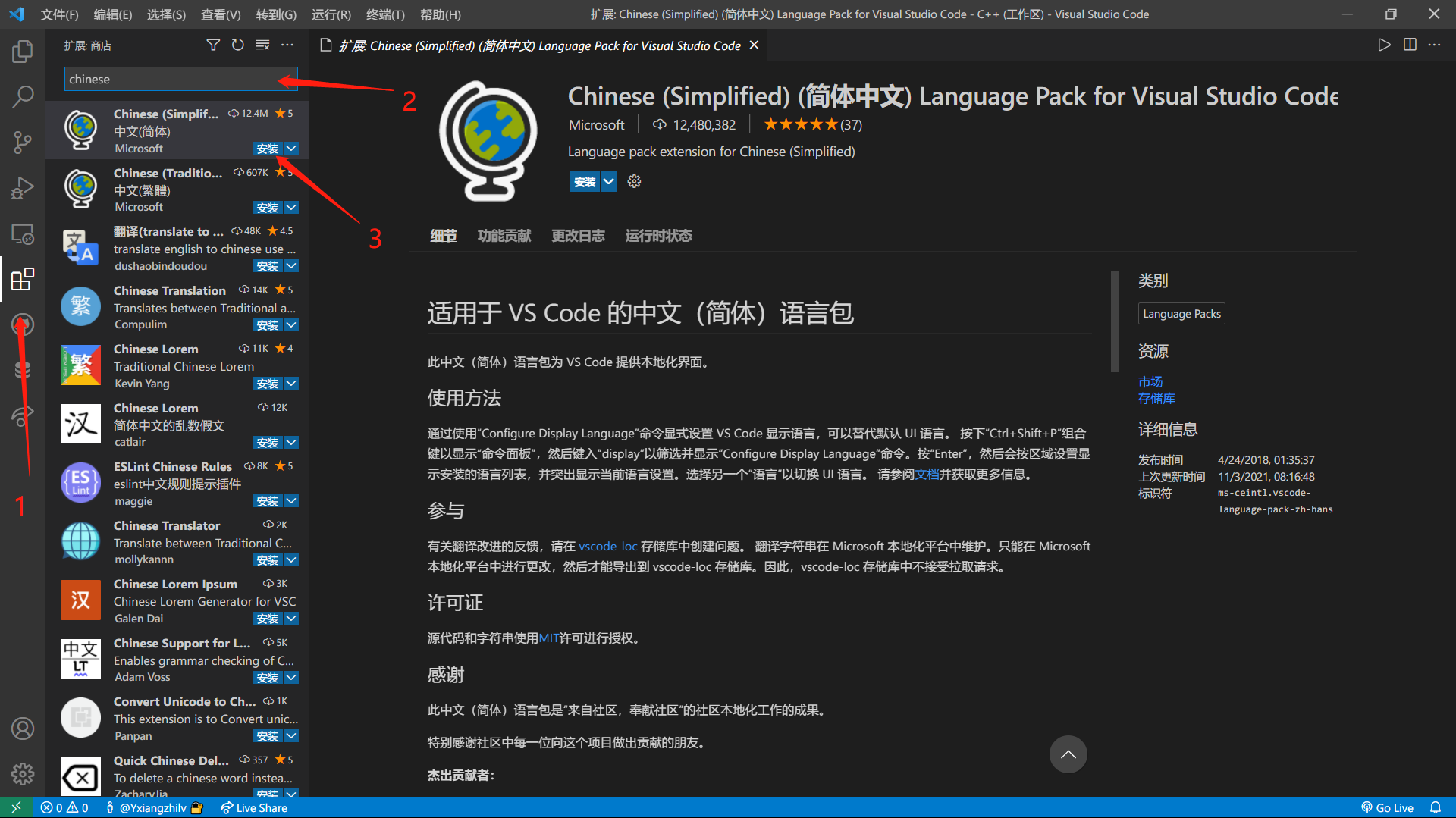Open the Explorer view in activity bar
The height and width of the screenshot is (818, 1456).
click(23, 52)
